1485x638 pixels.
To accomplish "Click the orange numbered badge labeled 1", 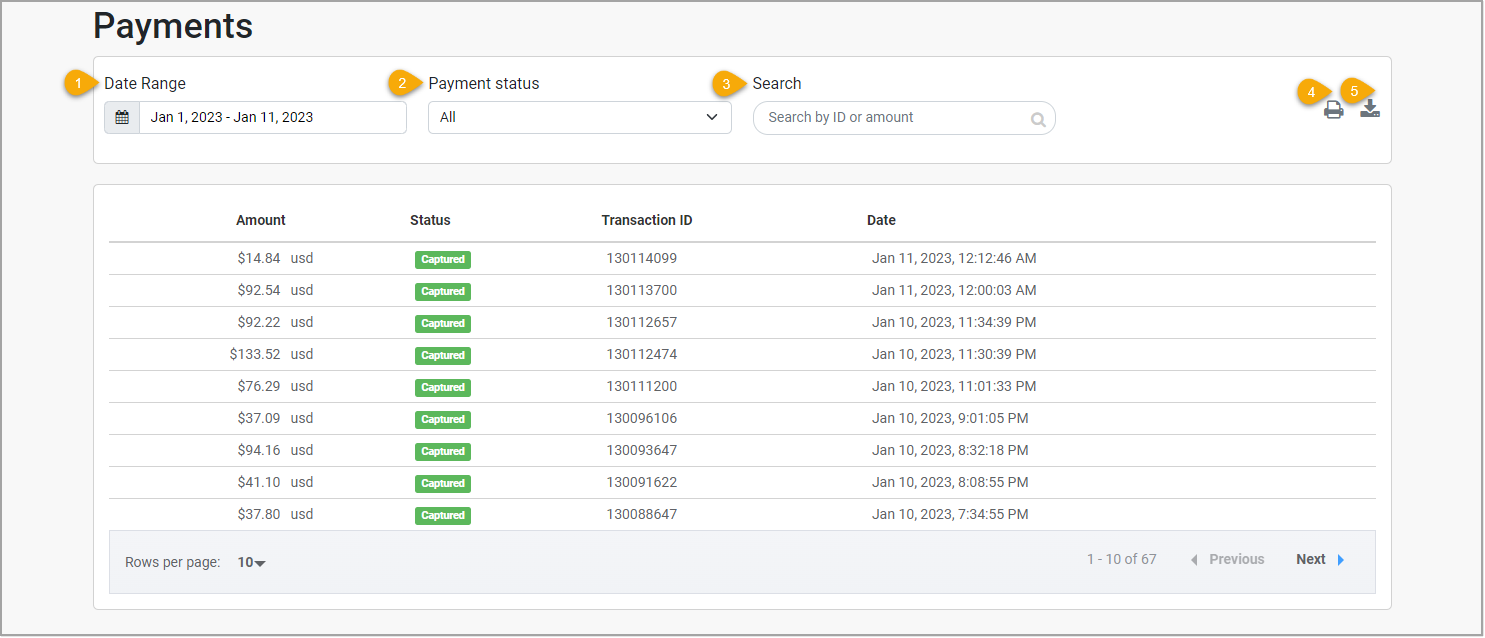I will click(x=78, y=83).
